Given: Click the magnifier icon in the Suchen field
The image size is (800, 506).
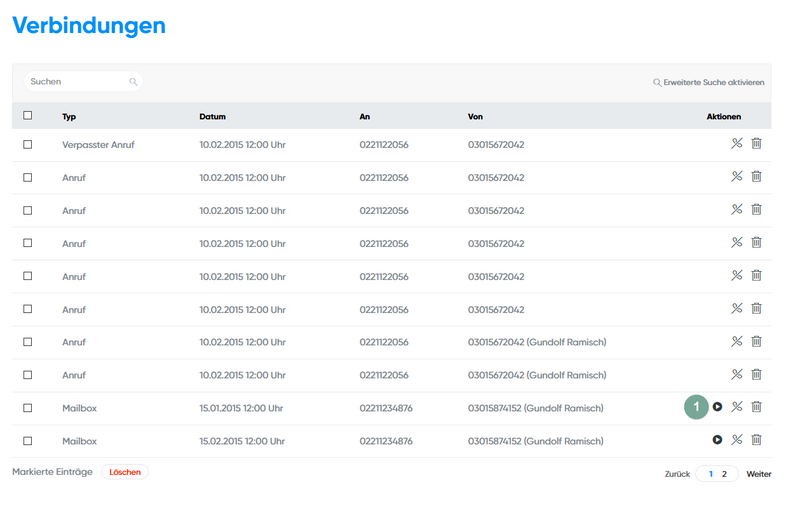Looking at the screenshot, I should coord(133,82).
